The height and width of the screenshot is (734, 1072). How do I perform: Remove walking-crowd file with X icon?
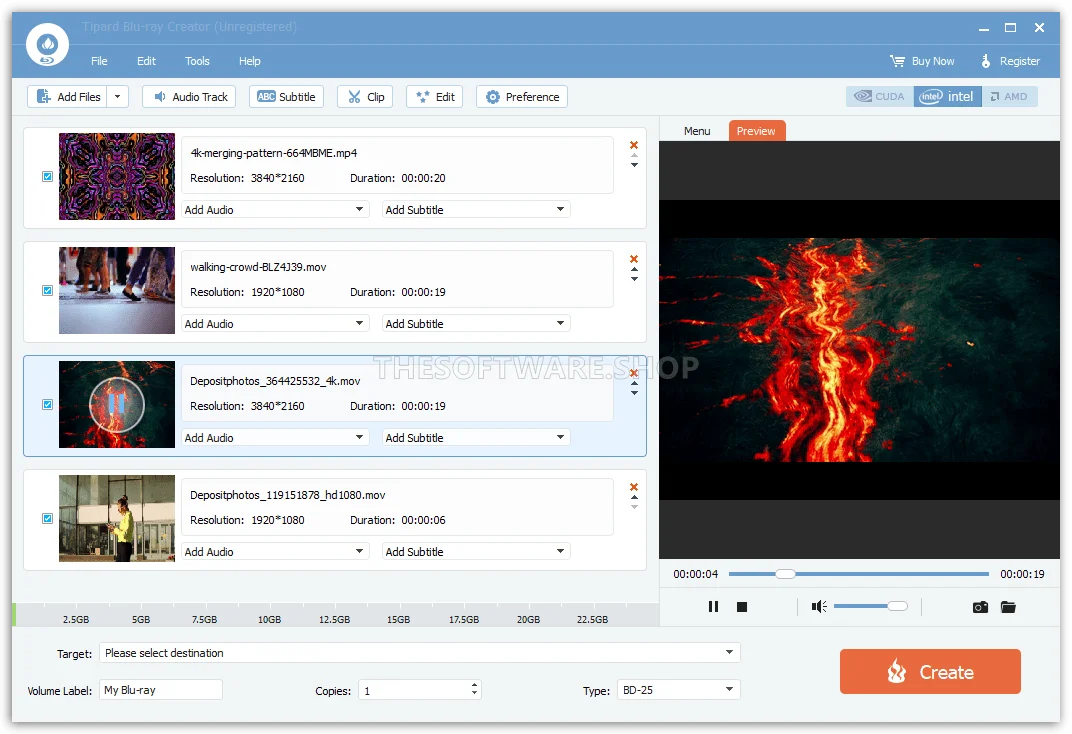(634, 258)
